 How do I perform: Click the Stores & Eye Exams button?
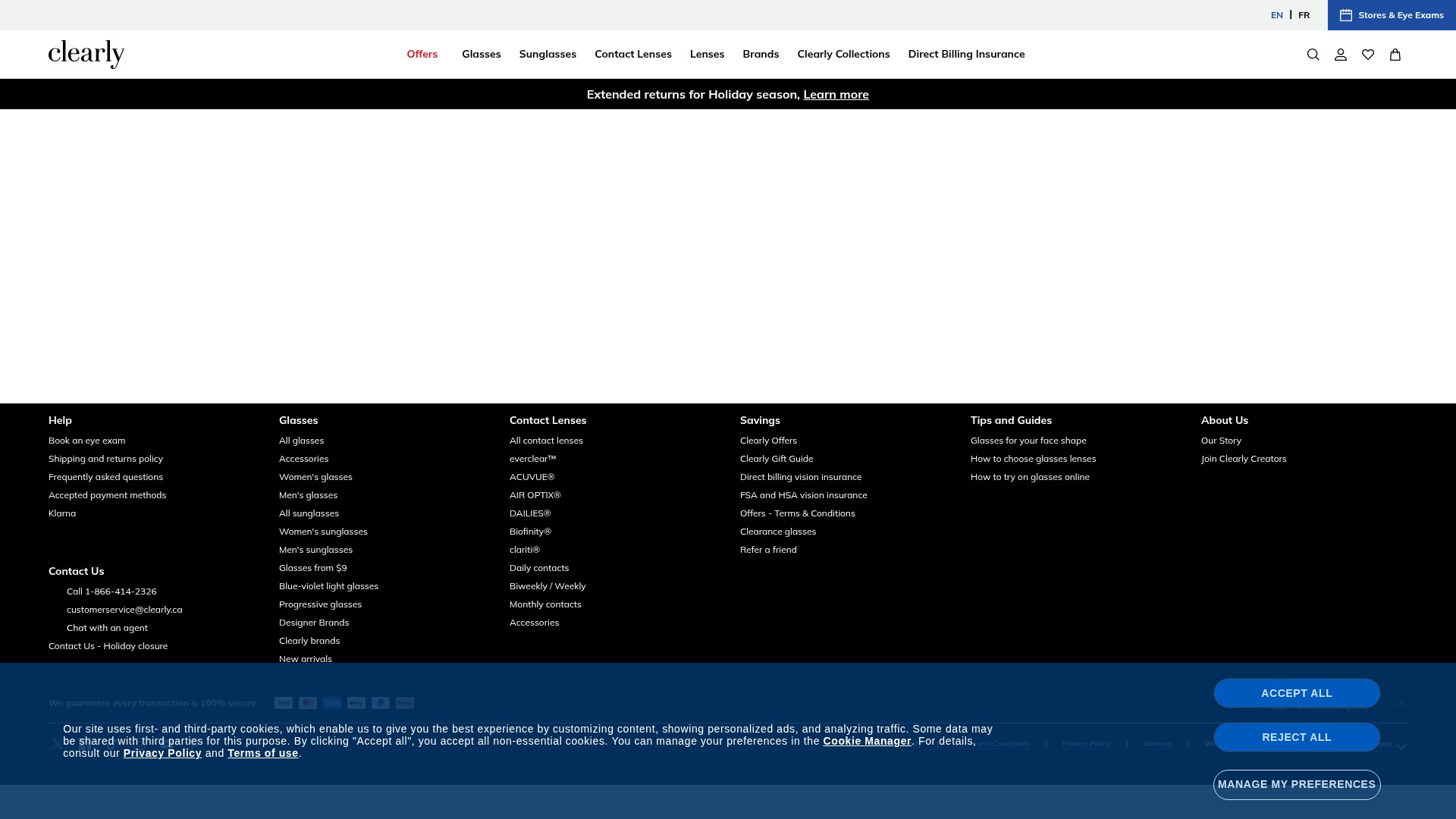(1392, 15)
